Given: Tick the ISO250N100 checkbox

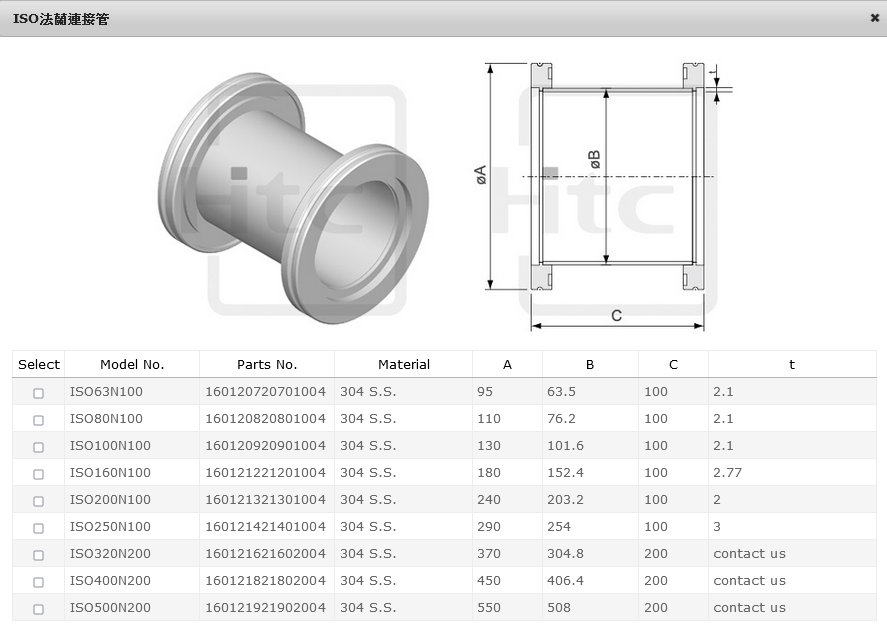Looking at the screenshot, I should pos(39,528).
